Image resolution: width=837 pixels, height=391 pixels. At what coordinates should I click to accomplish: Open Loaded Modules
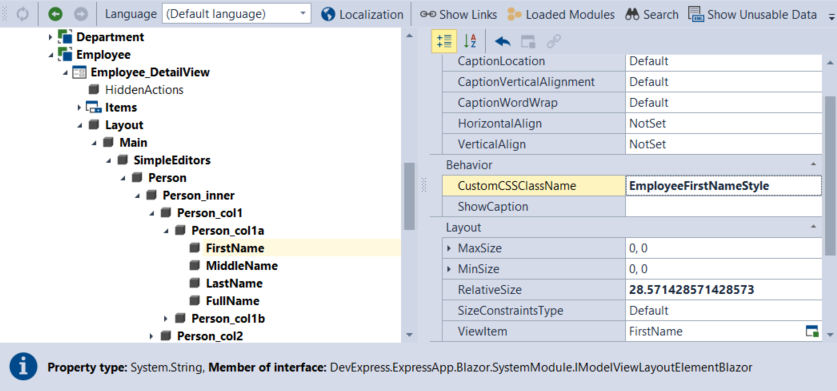click(560, 14)
